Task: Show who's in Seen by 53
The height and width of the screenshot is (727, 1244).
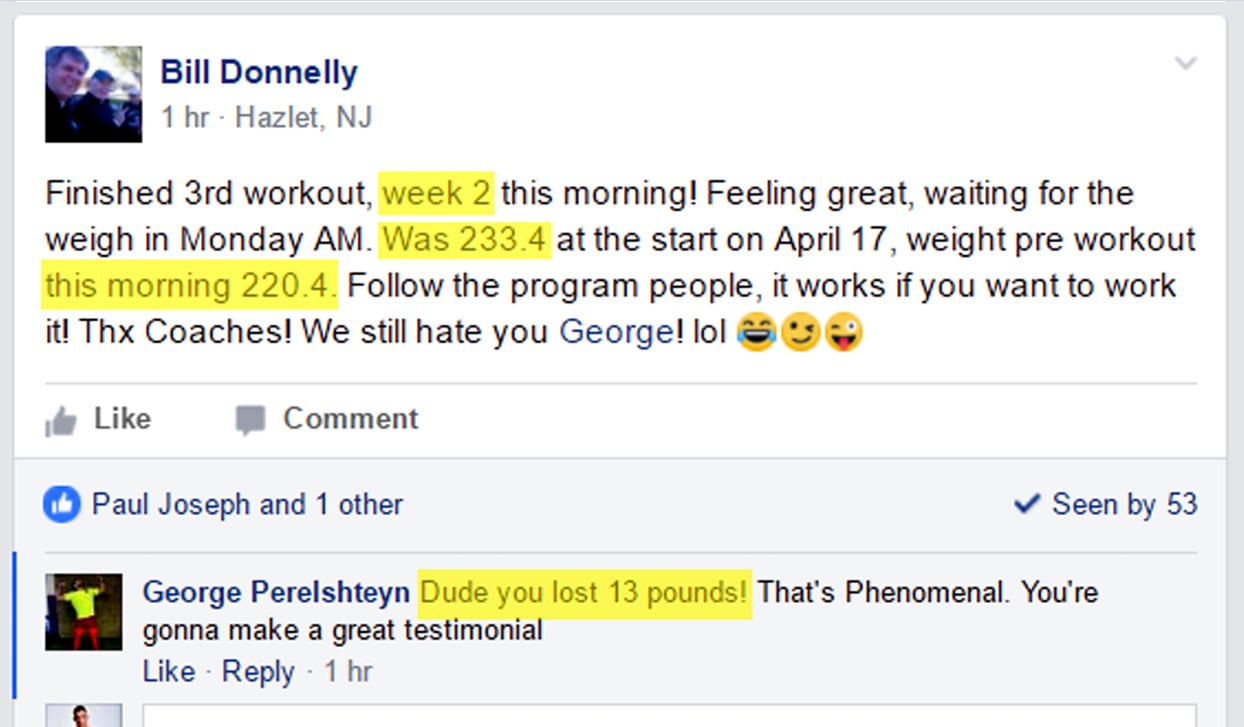Action: point(1123,504)
